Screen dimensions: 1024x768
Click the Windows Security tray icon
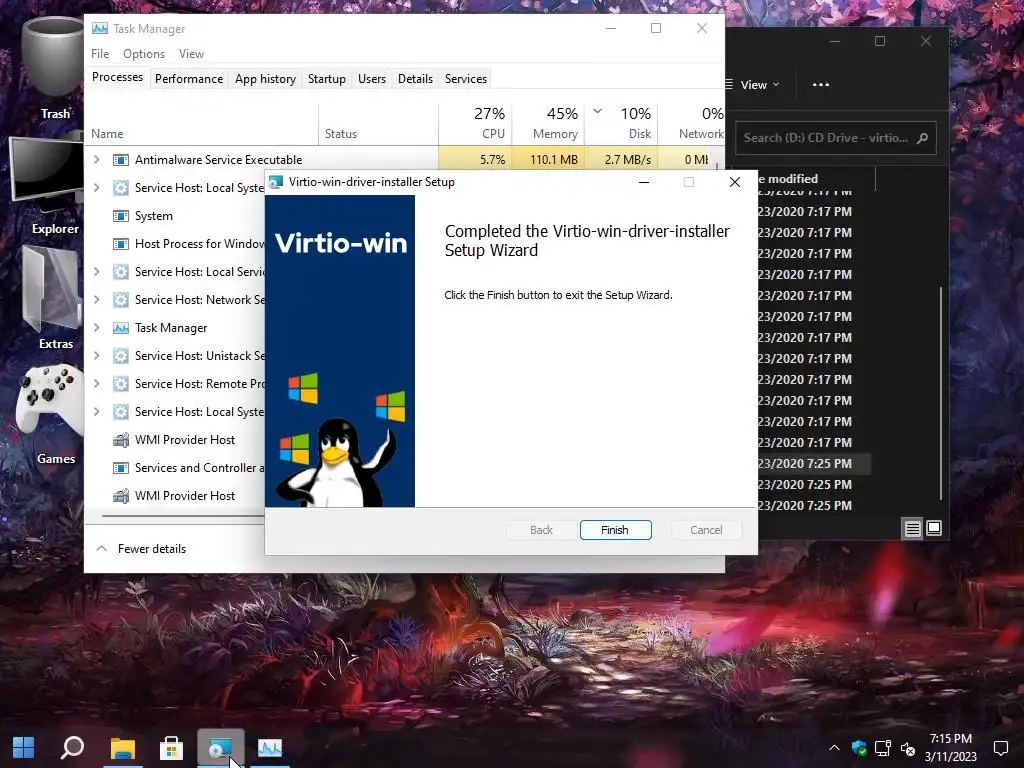point(859,748)
